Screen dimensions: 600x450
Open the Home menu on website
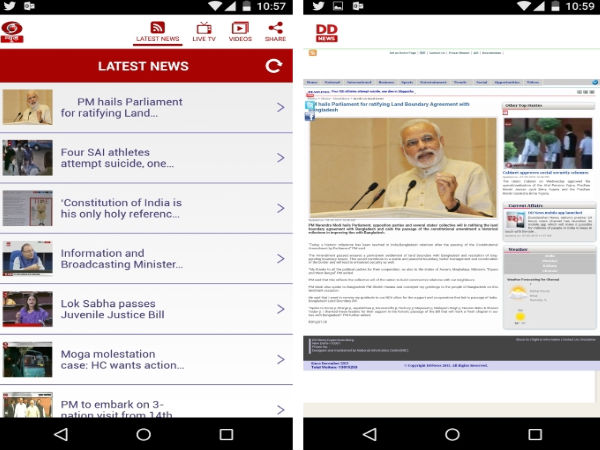[x=312, y=81]
